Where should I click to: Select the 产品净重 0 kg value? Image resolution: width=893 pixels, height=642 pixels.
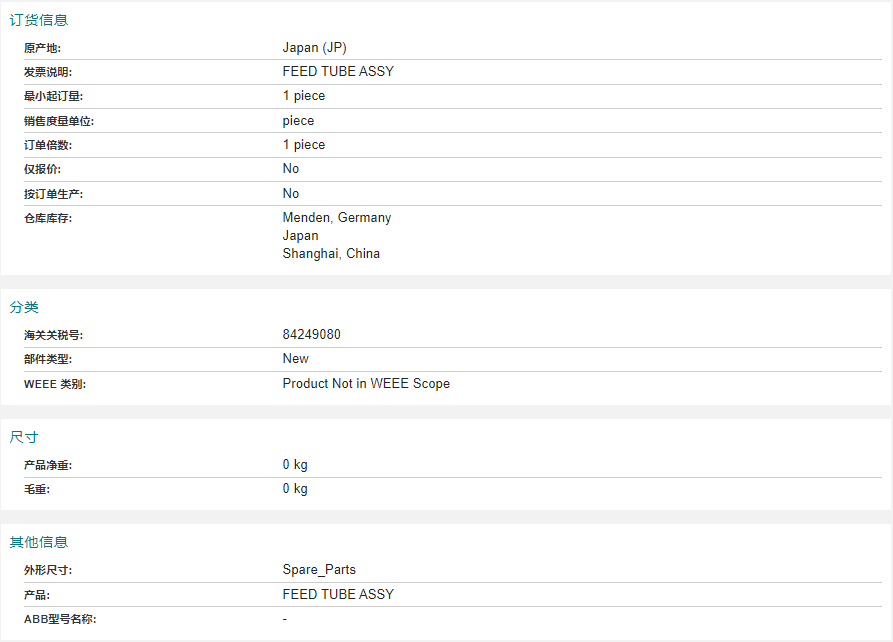pyautogui.click(x=295, y=465)
